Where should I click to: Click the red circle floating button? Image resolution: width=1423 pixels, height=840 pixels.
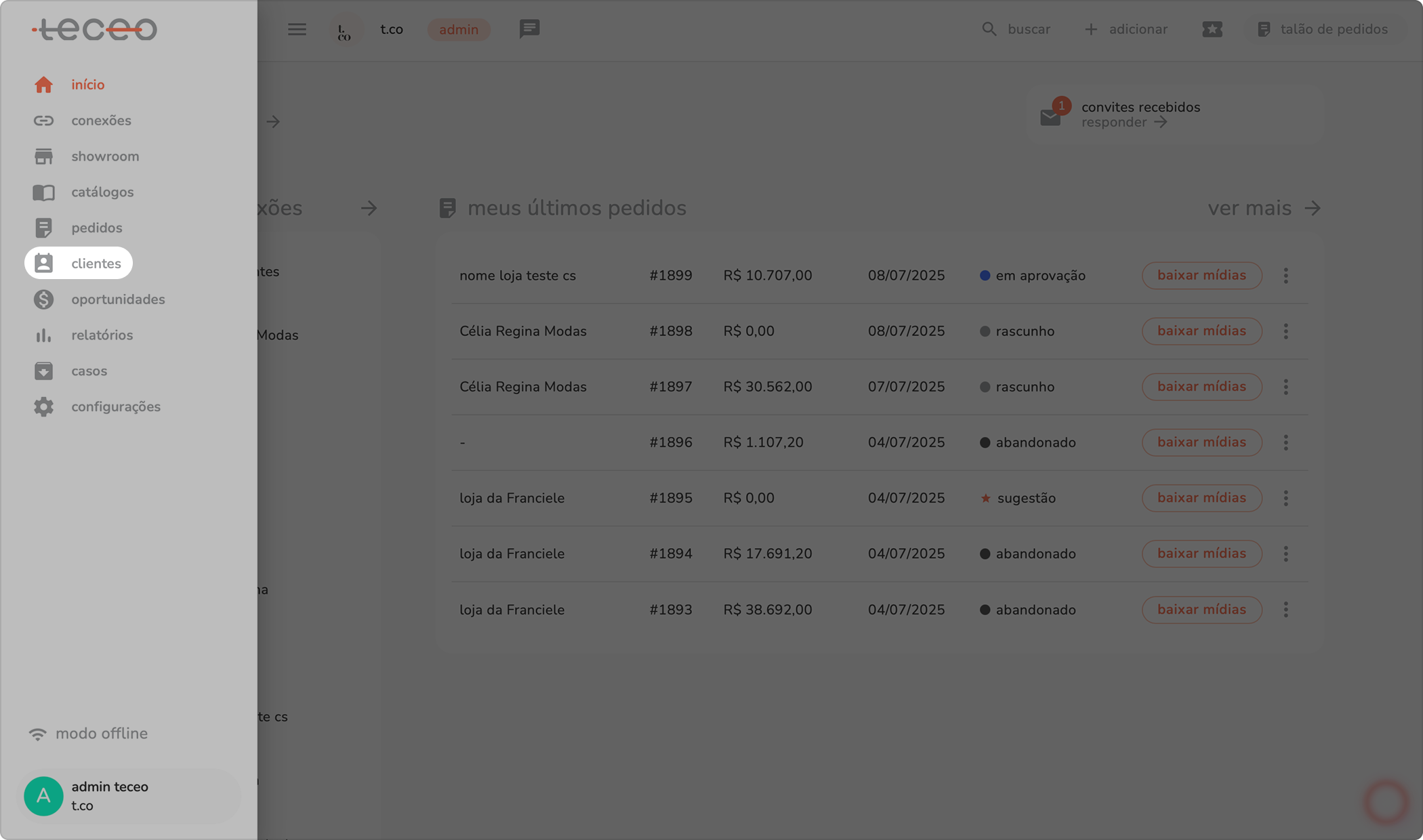click(x=1385, y=802)
